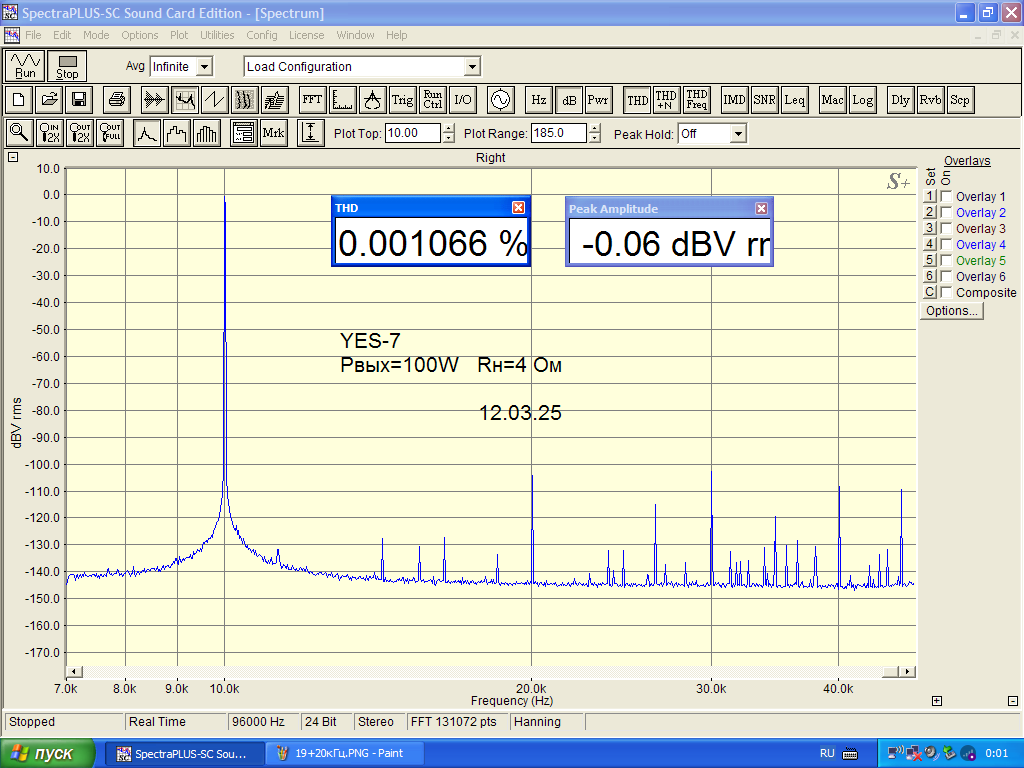Click the magnifier zoom tool icon
The image size is (1024, 768).
pyautogui.click(x=18, y=133)
